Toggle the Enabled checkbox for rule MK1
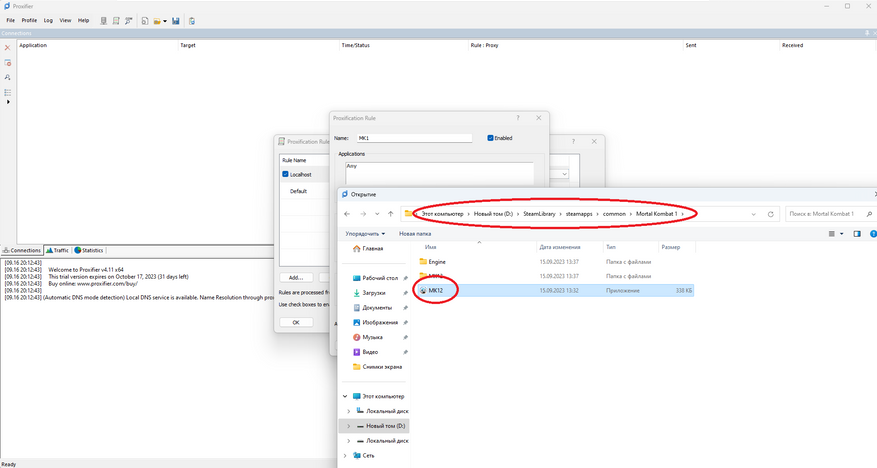The image size is (877, 468). tap(490, 138)
